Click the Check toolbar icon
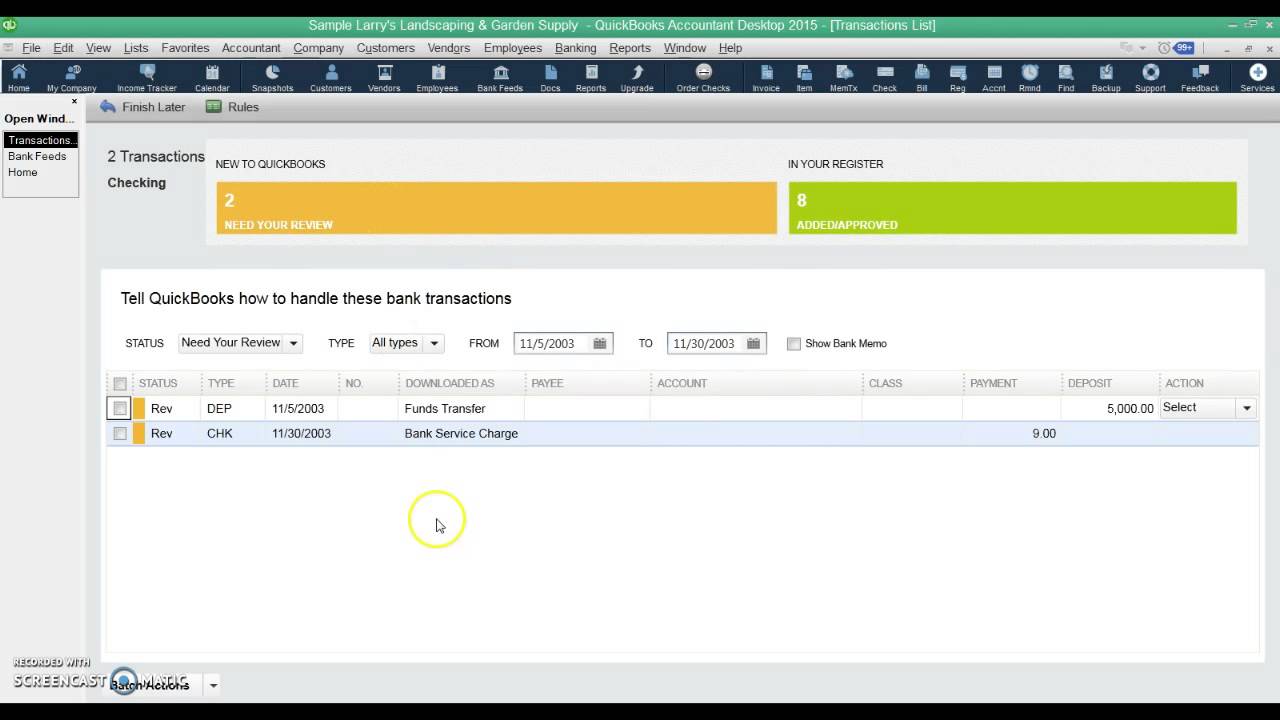The width and height of the screenshot is (1280, 720). (884, 78)
